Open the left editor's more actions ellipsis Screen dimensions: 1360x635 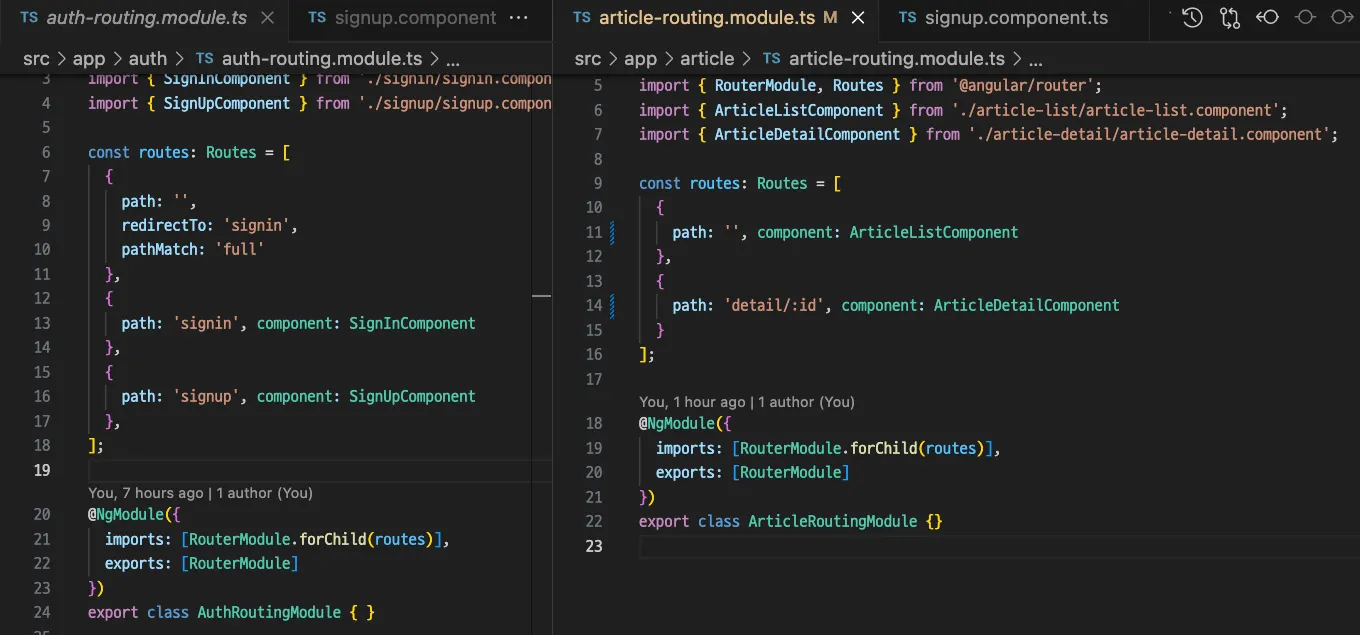519,18
